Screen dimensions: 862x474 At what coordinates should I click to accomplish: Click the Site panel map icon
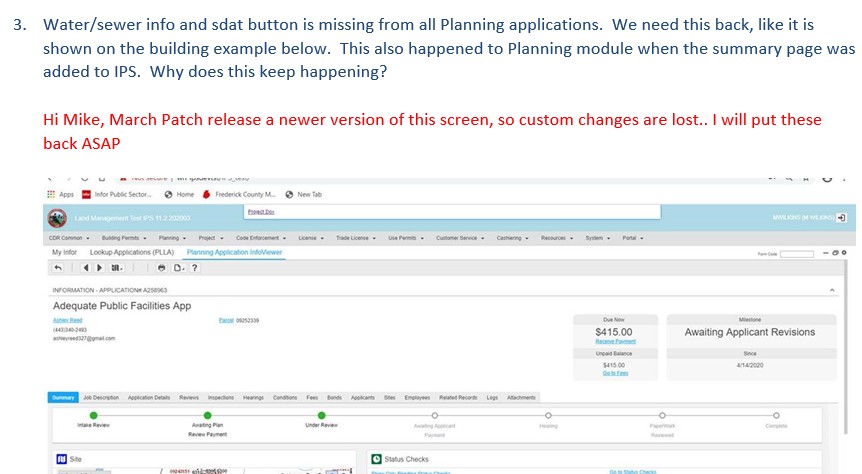pos(62,459)
